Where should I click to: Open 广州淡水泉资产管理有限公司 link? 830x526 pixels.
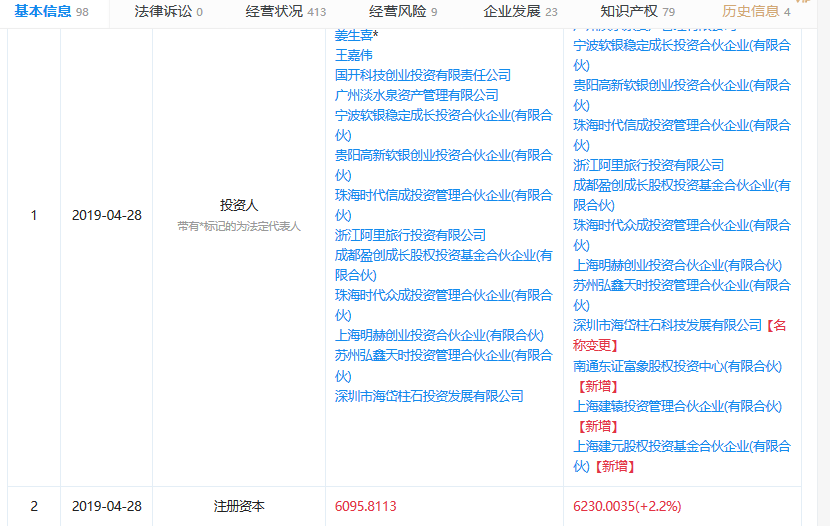click(x=417, y=95)
